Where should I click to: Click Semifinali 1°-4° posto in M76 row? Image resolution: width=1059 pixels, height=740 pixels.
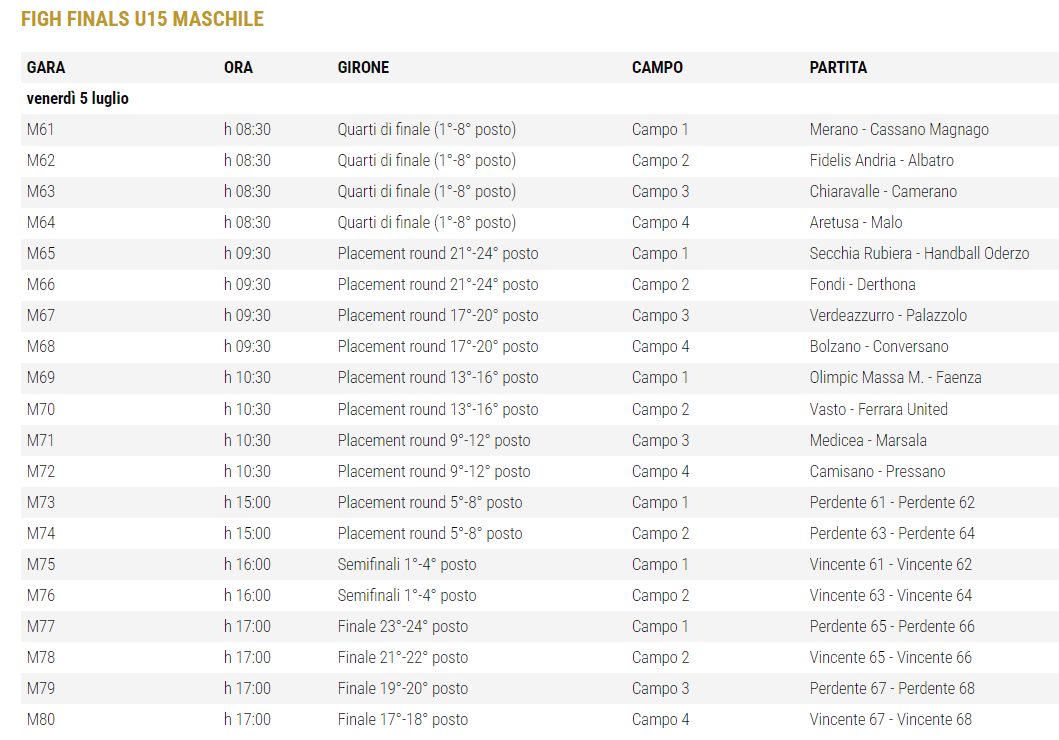[x=407, y=596]
